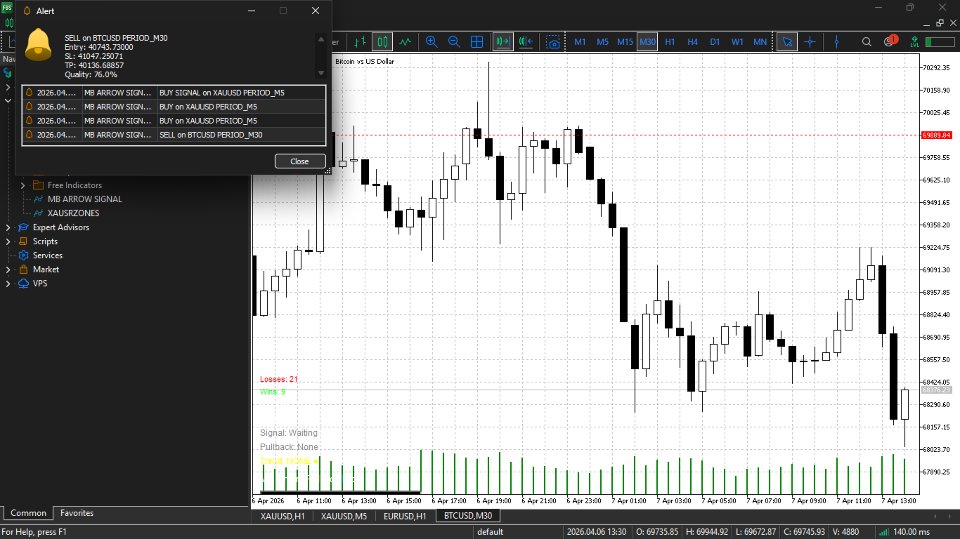
Task: Set timeframe to M15
Action: [x=625, y=42]
